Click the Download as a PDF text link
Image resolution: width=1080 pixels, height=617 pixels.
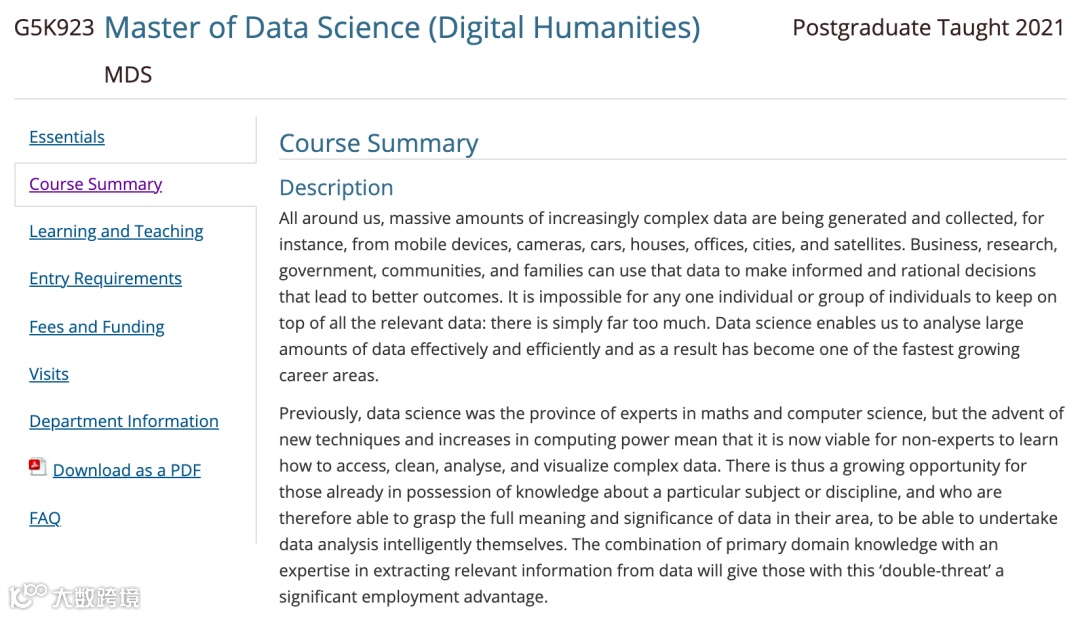[x=127, y=470]
